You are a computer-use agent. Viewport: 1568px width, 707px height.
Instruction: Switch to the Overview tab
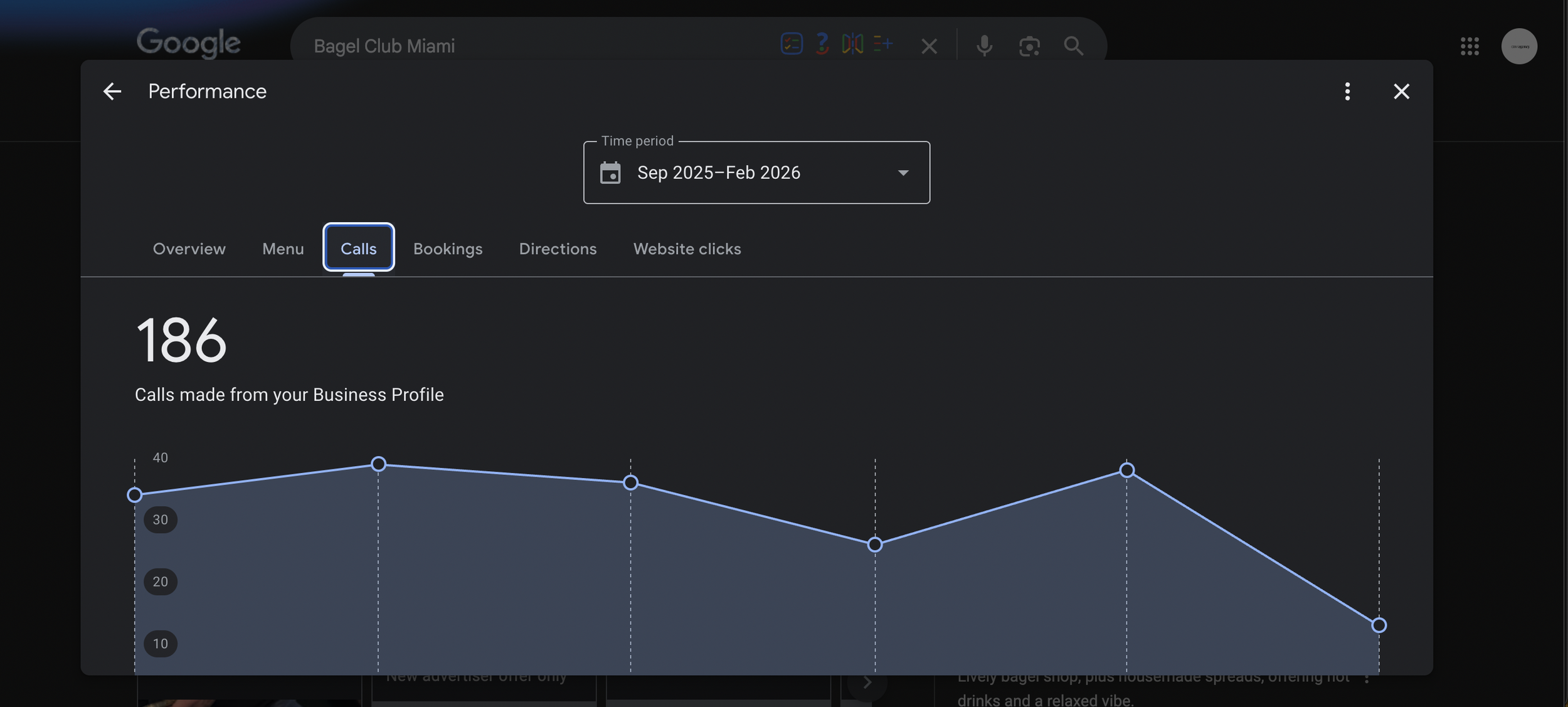point(189,249)
